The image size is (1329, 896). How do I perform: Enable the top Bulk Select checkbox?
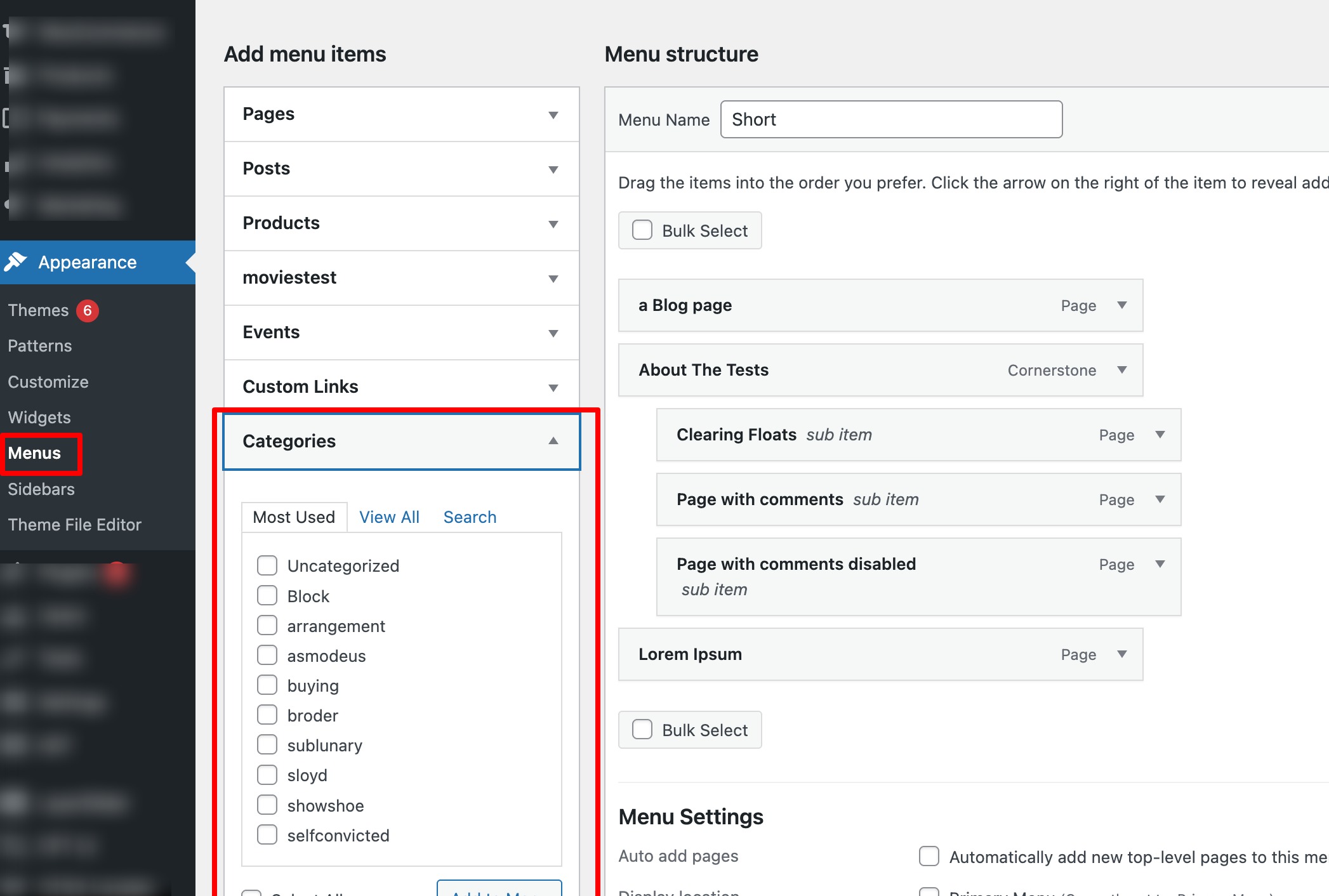click(642, 230)
